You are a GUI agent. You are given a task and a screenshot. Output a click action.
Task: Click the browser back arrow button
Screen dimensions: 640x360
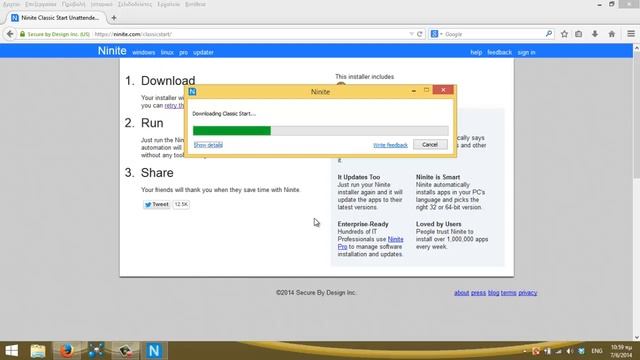[x=10, y=34]
